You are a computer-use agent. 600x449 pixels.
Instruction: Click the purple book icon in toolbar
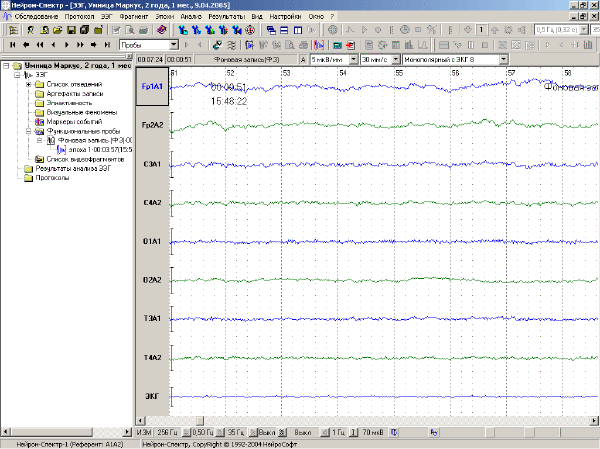(x=162, y=29)
